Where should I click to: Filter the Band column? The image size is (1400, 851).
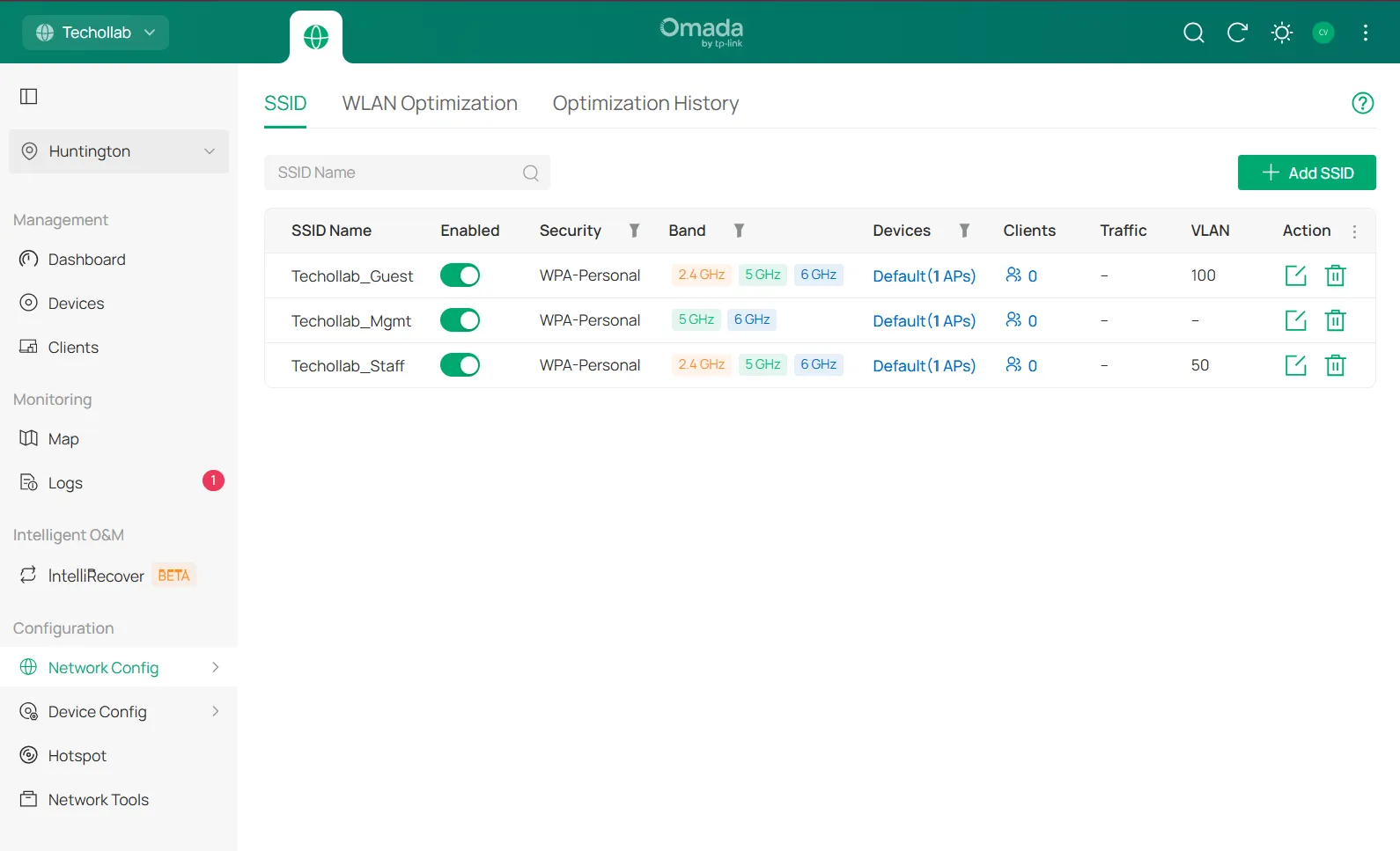point(739,231)
